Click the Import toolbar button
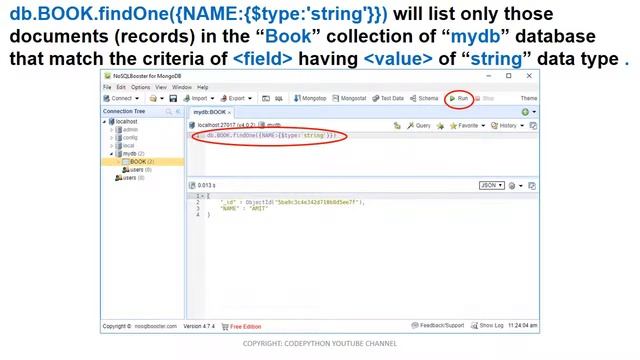The width and height of the screenshot is (640, 360). coord(196,98)
